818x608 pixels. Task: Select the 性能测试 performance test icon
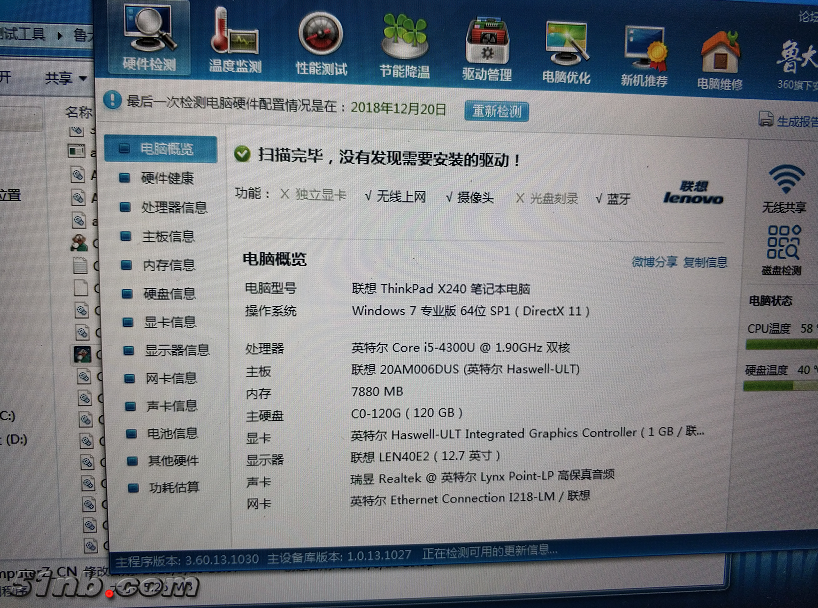click(x=321, y=42)
